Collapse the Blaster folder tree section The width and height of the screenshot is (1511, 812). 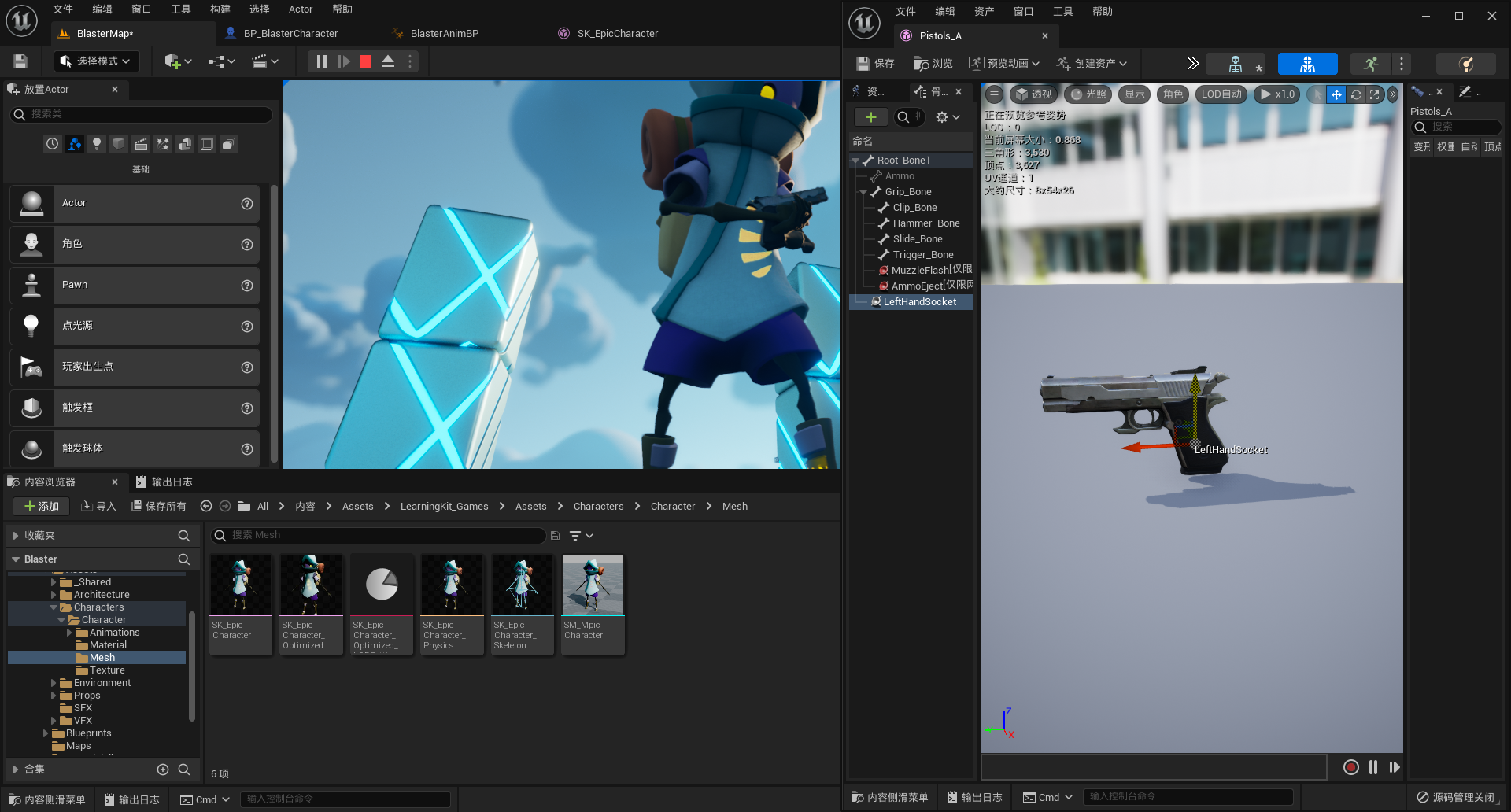(16, 559)
